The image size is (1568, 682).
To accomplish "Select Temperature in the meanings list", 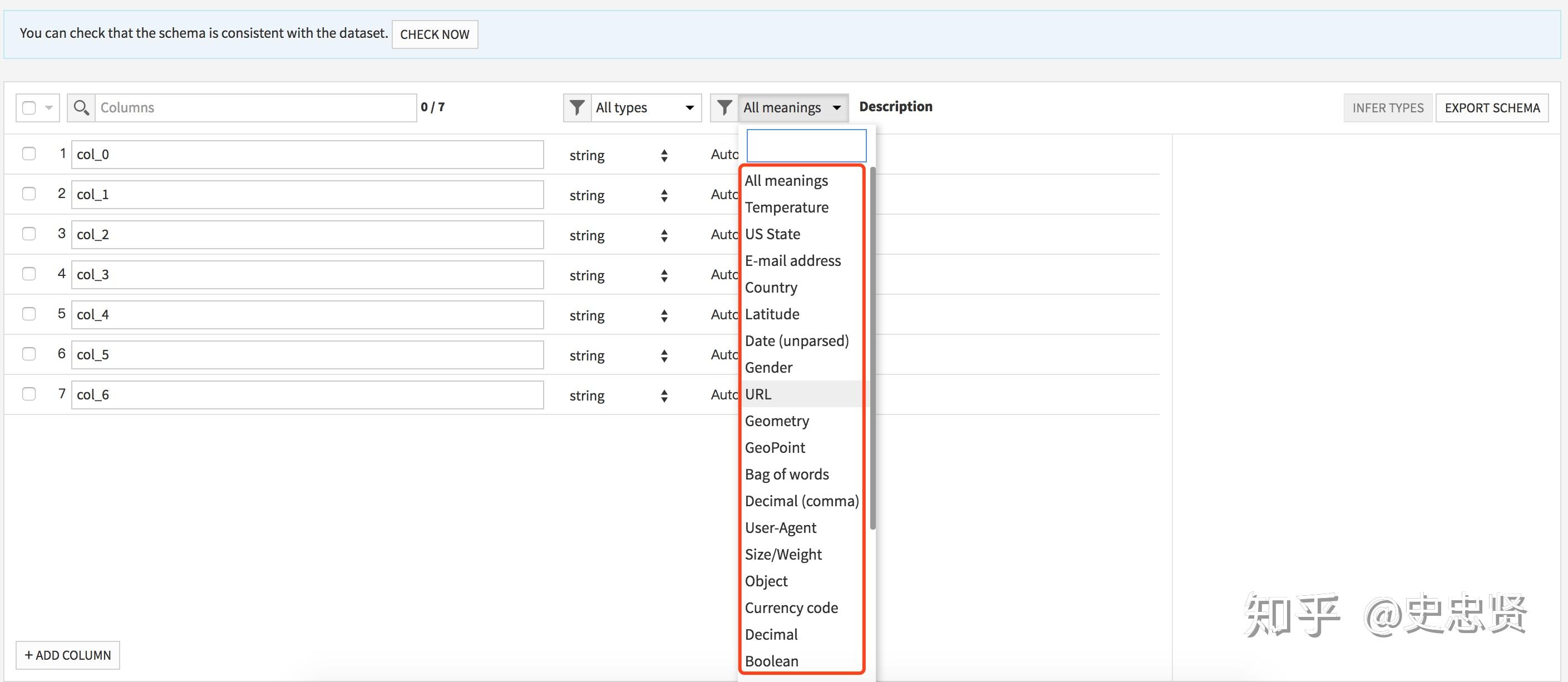I will pos(786,207).
